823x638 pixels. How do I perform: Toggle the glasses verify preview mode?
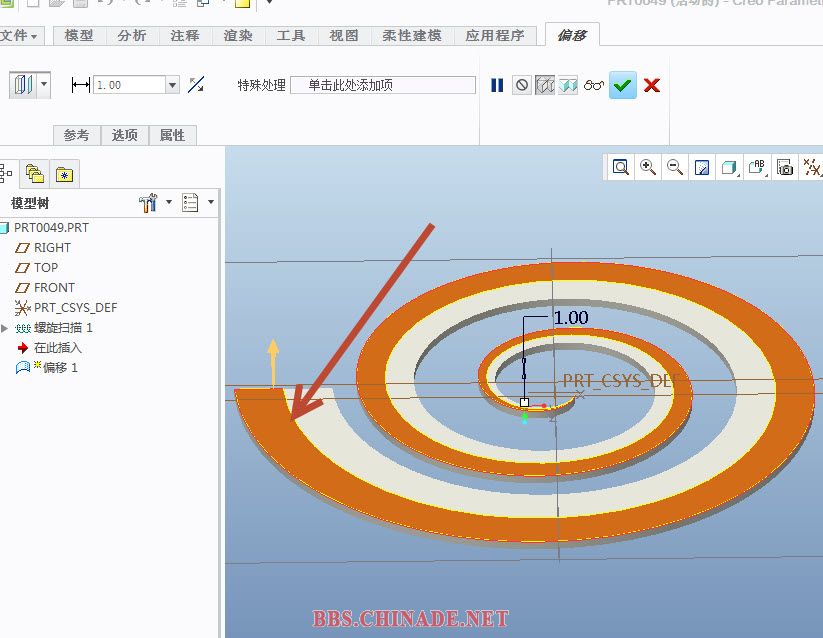click(x=594, y=86)
